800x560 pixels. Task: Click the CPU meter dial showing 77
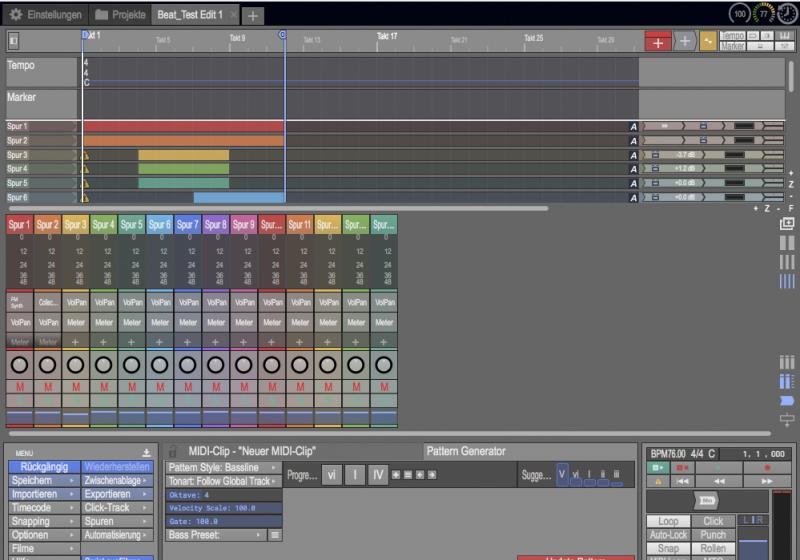coord(763,14)
